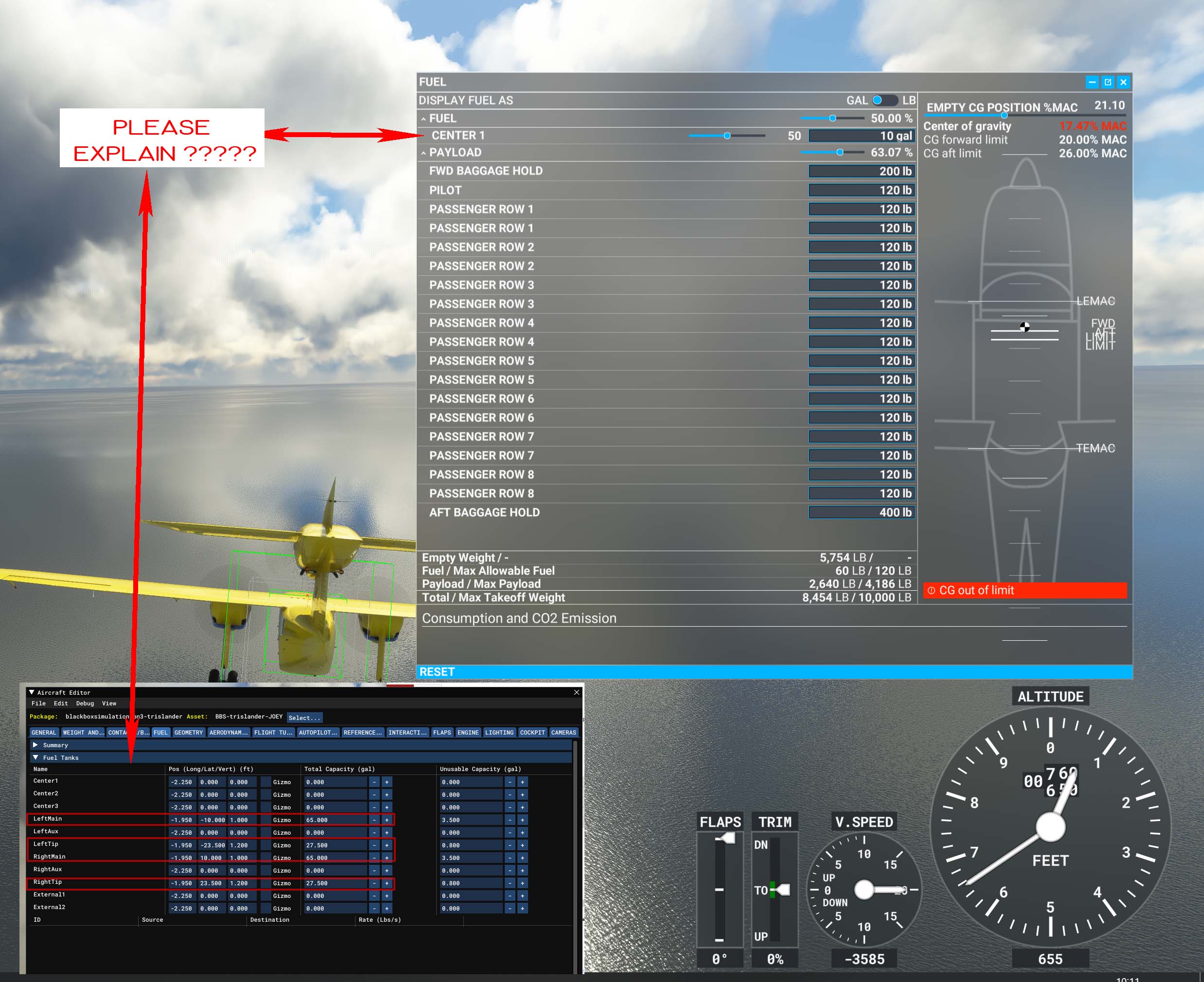Increase Center3 unusable capacity with plus button

click(522, 807)
